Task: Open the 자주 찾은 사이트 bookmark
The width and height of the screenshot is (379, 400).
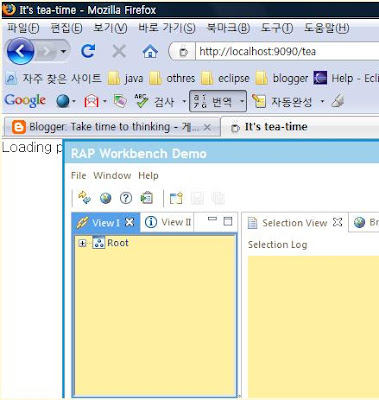Action: [54, 78]
